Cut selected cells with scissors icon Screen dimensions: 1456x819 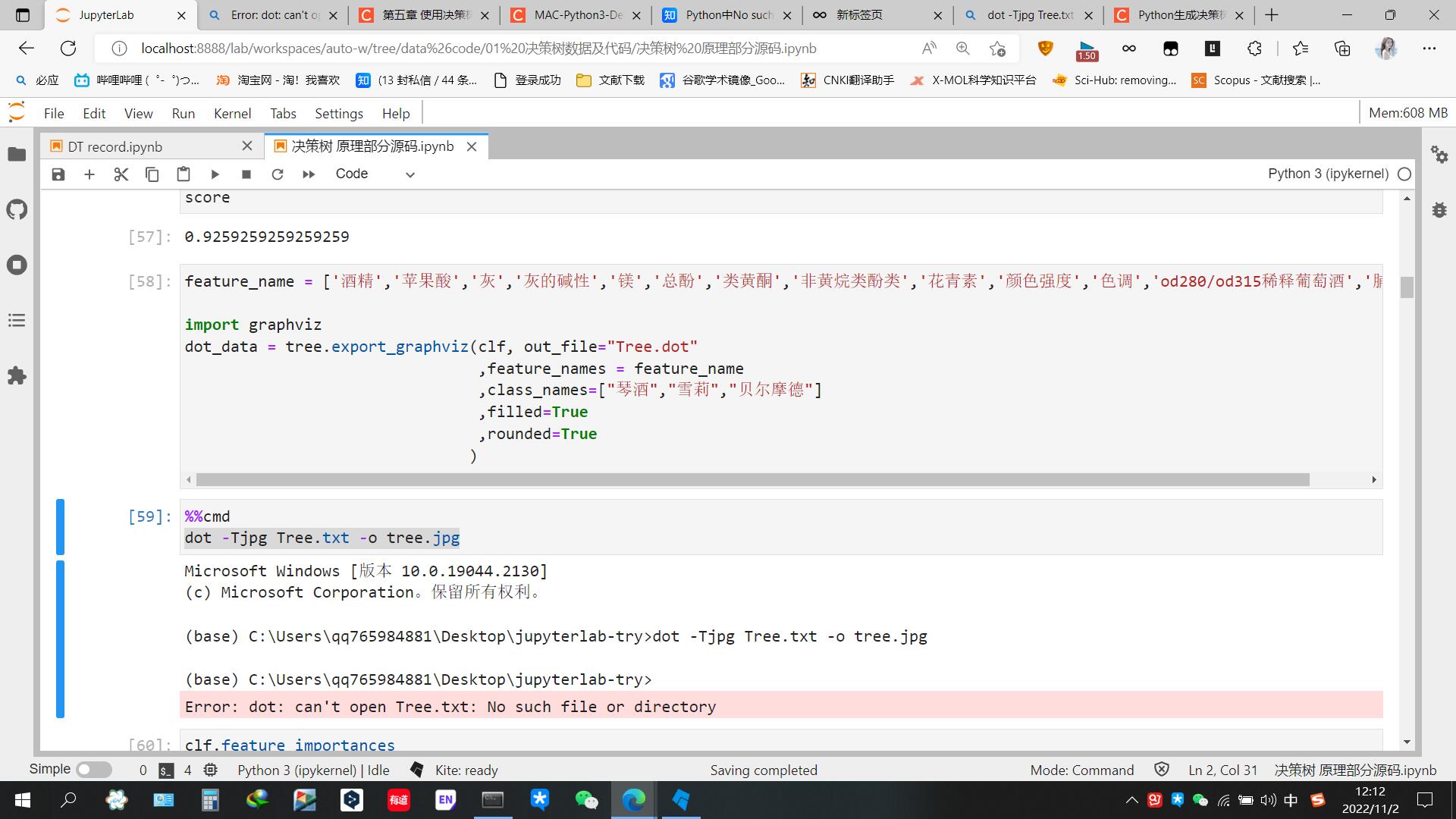121,174
